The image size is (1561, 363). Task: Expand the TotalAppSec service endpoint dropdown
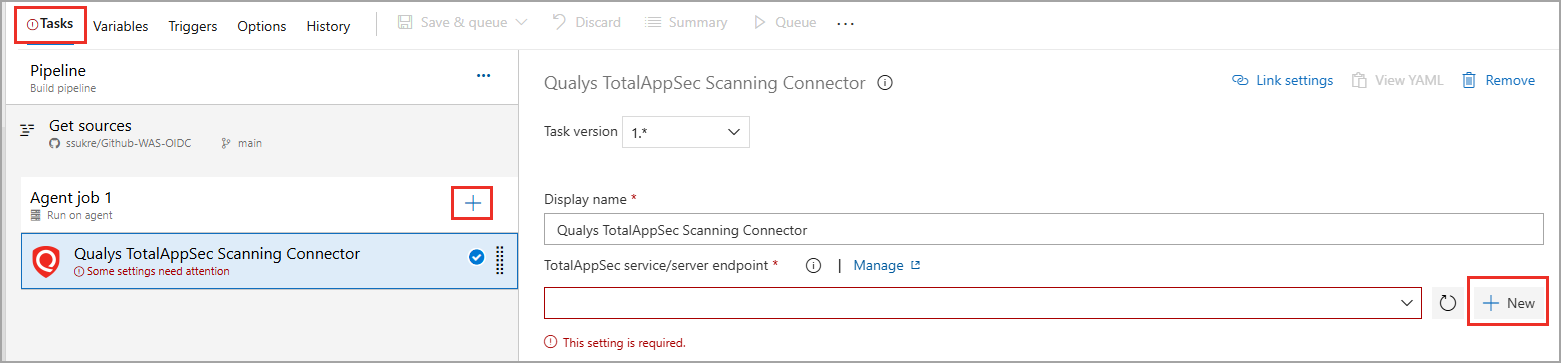click(x=983, y=303)
